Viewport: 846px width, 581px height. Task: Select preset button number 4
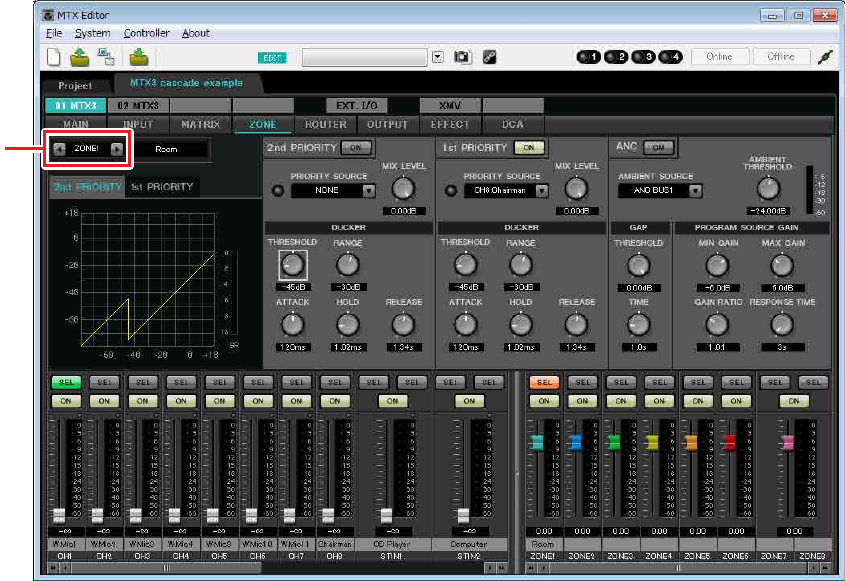[671, 57]
